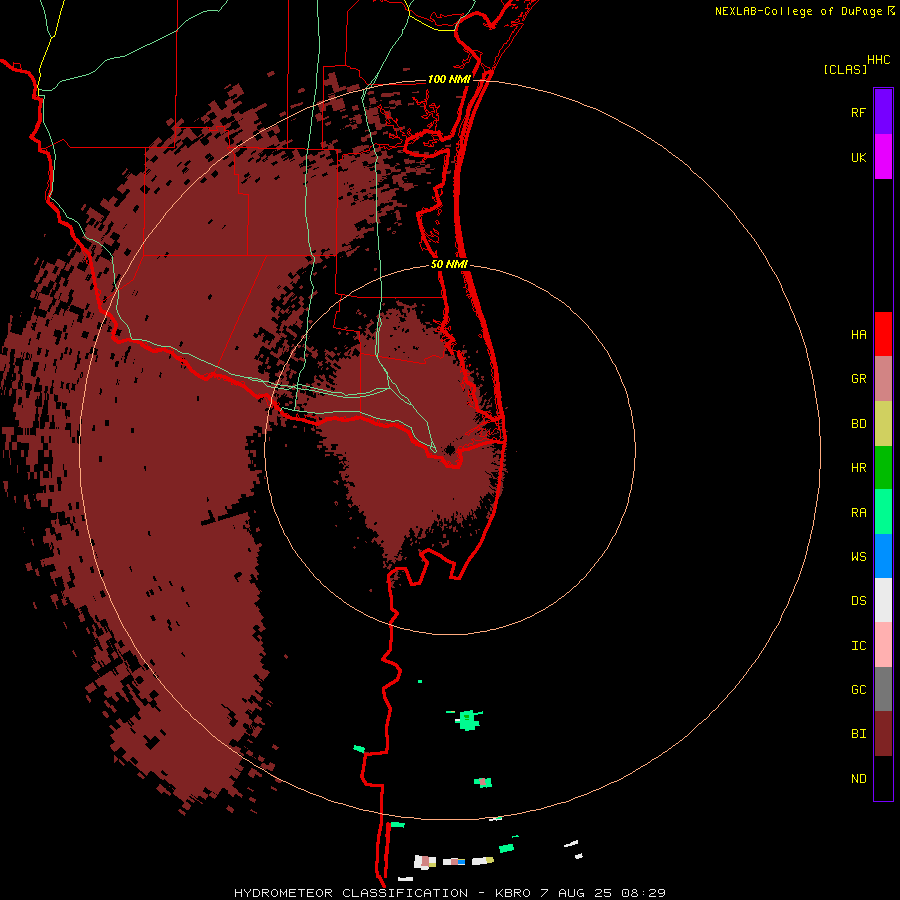Click the 'BD' legend label
900x900 pixels.
[858, 424]
